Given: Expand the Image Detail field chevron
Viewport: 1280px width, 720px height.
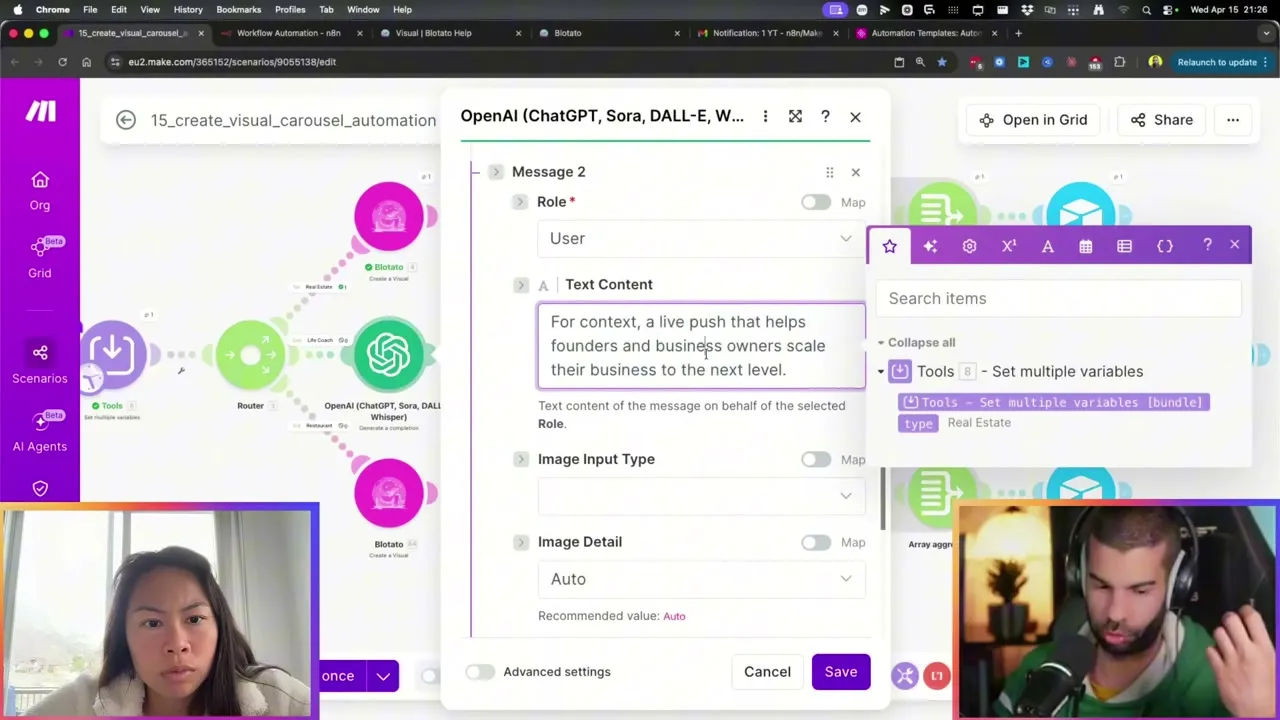Looking at the screenshot, I should coord(520,542).
